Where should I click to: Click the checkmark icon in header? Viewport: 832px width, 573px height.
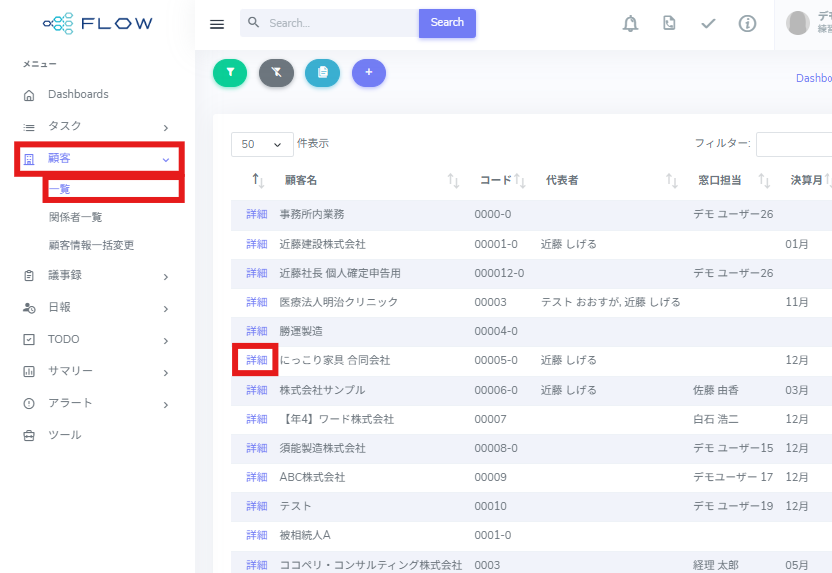pos(708,24)
